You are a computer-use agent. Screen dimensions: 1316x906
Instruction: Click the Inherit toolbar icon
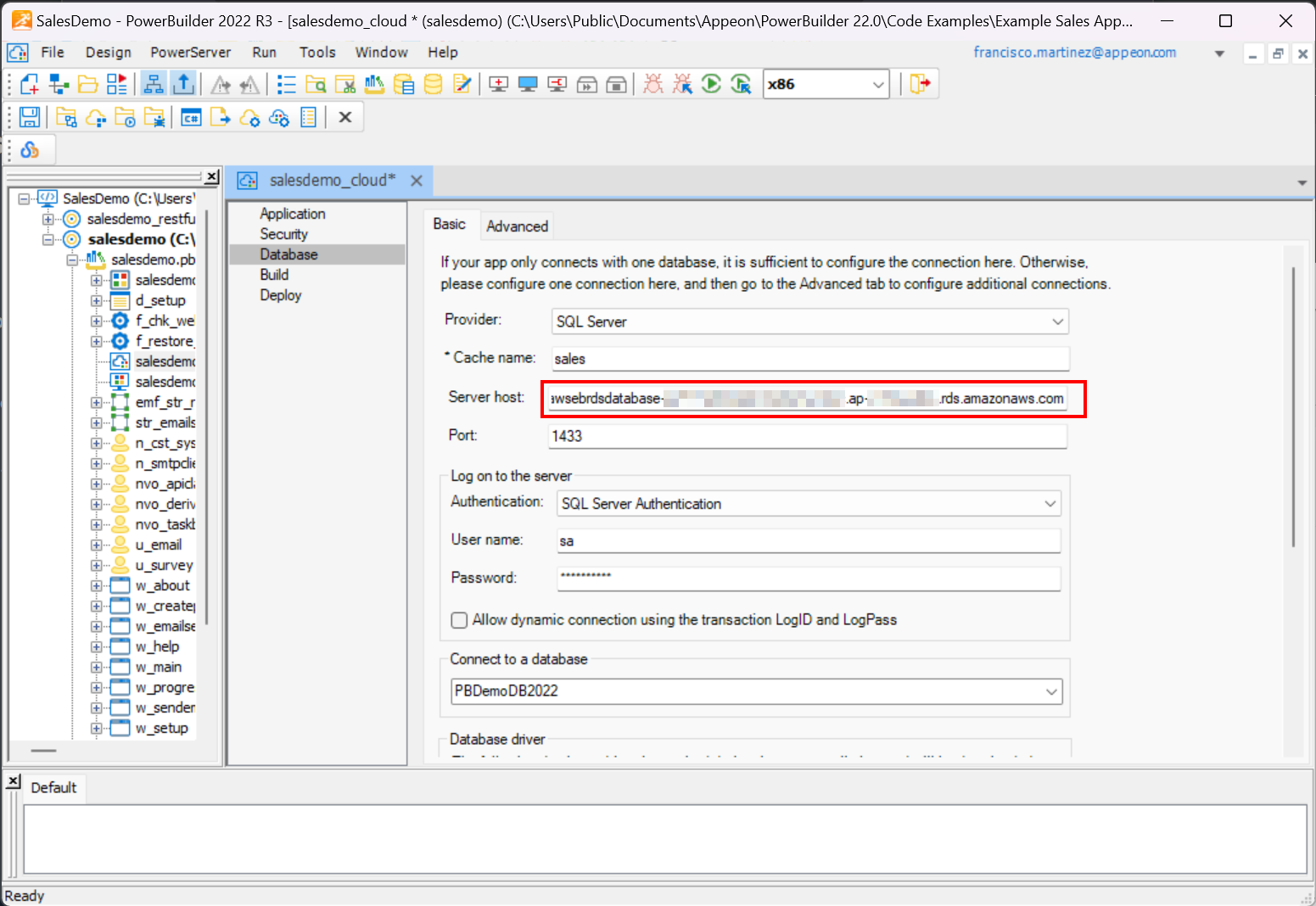click(x=59, y=84)
